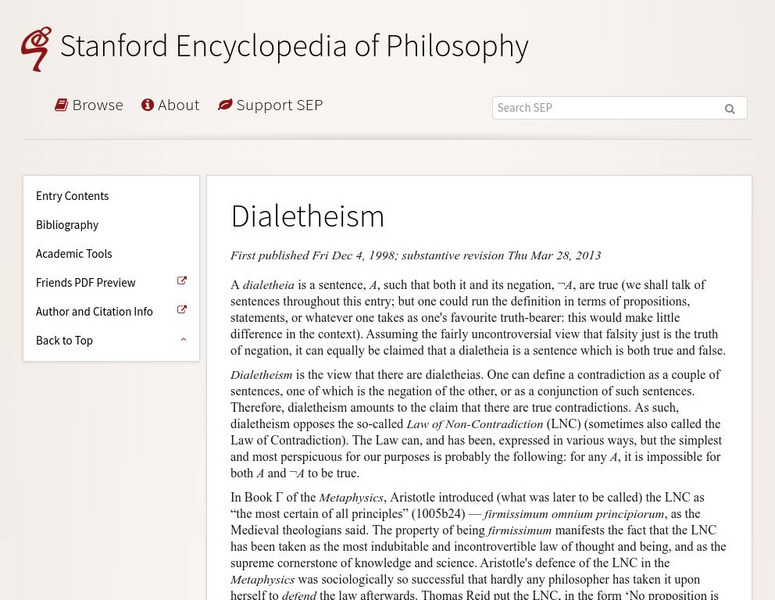Open Friends PDF Preview link
The image size is (775, 600).
point(86,283)
